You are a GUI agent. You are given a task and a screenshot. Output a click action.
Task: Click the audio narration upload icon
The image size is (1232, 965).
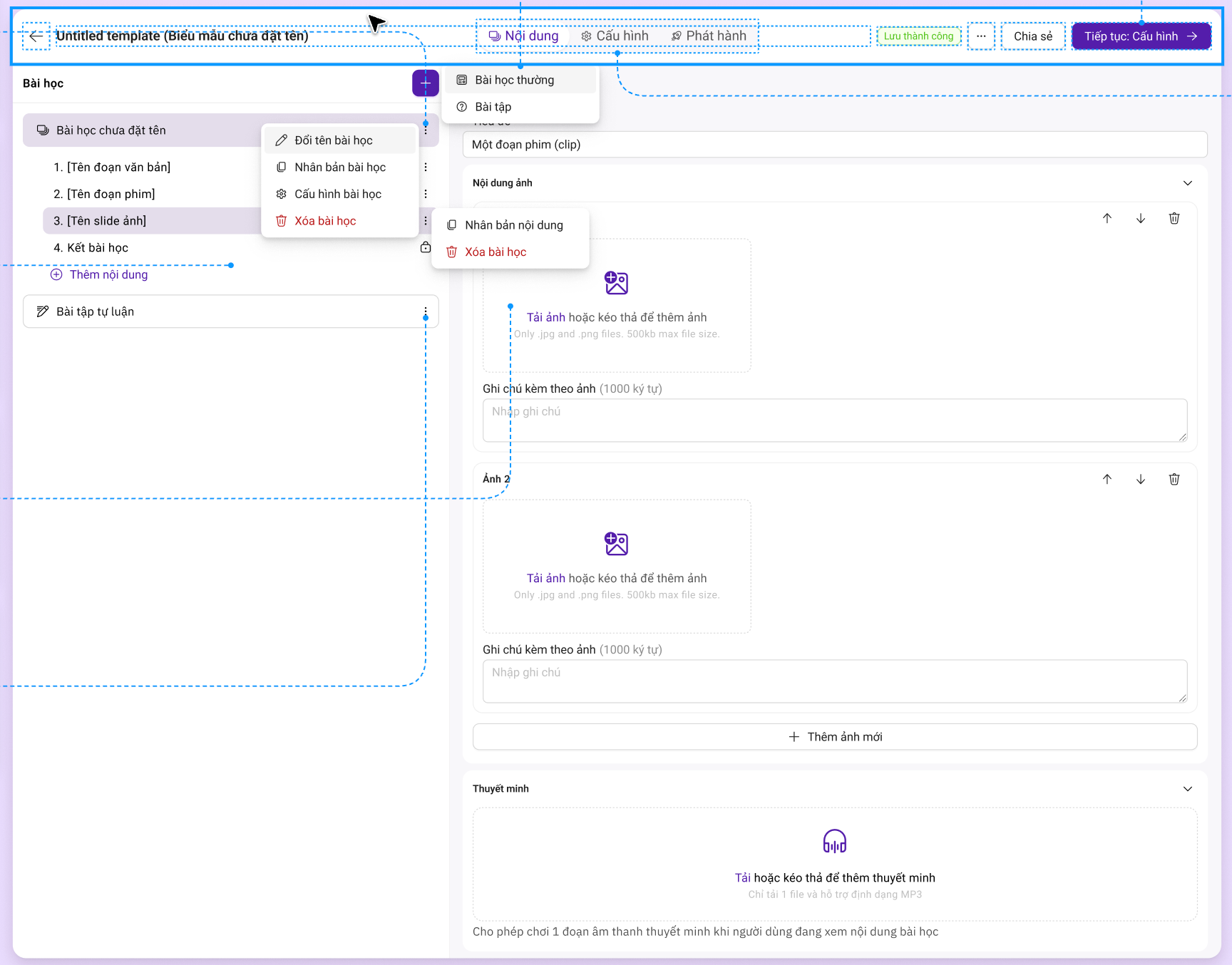click(835, 841)
